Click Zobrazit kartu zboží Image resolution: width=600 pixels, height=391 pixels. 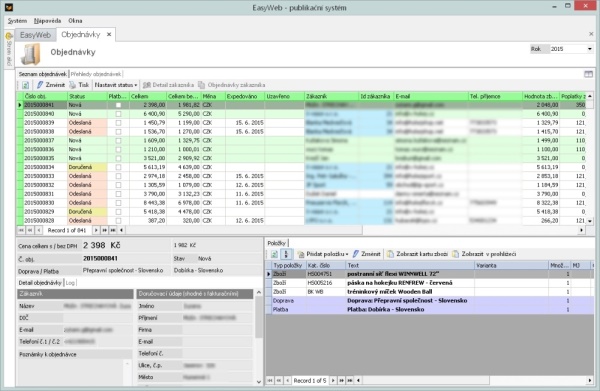417,254
